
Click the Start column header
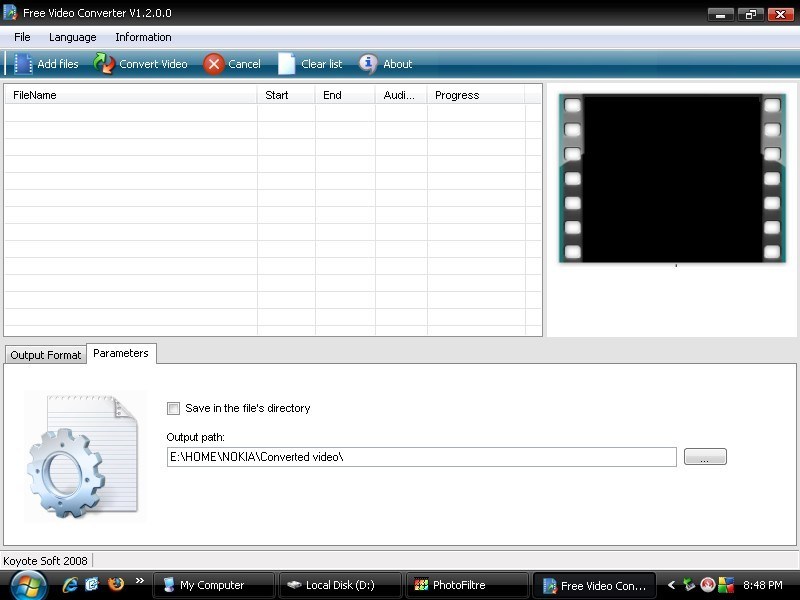[x=286, y=95]
